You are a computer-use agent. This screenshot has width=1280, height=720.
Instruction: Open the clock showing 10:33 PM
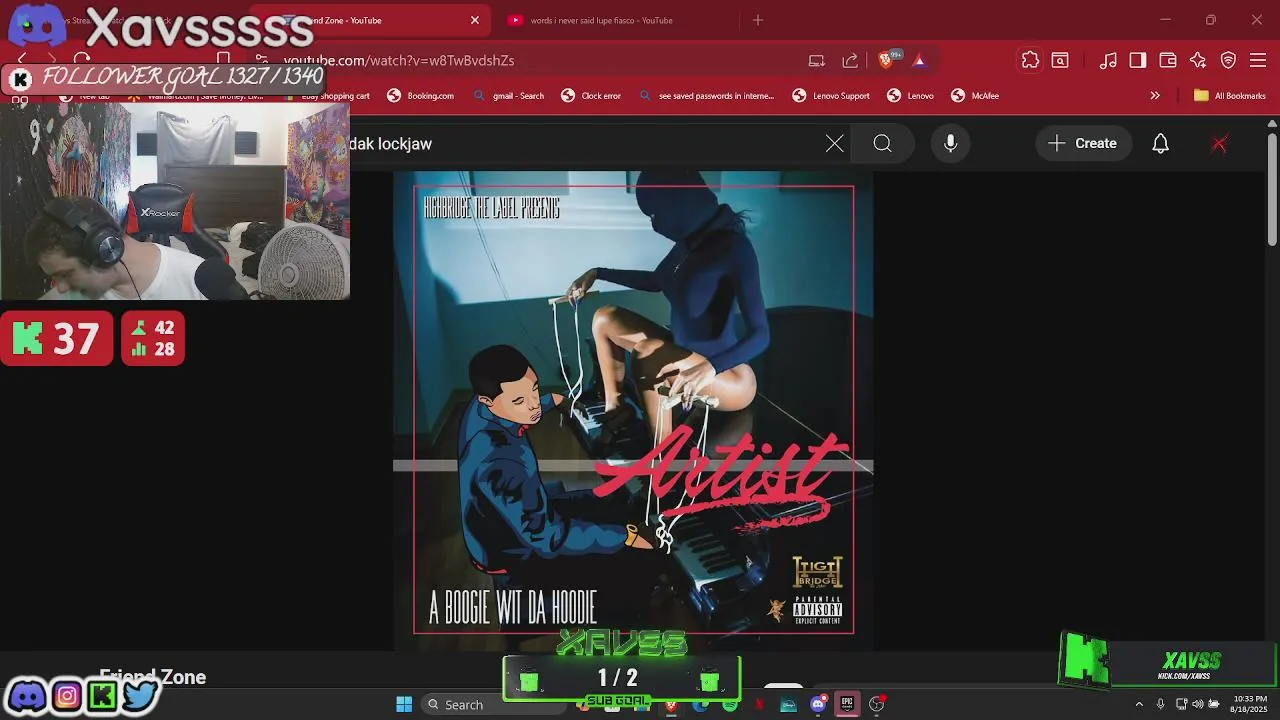[x=1250, y=704]
